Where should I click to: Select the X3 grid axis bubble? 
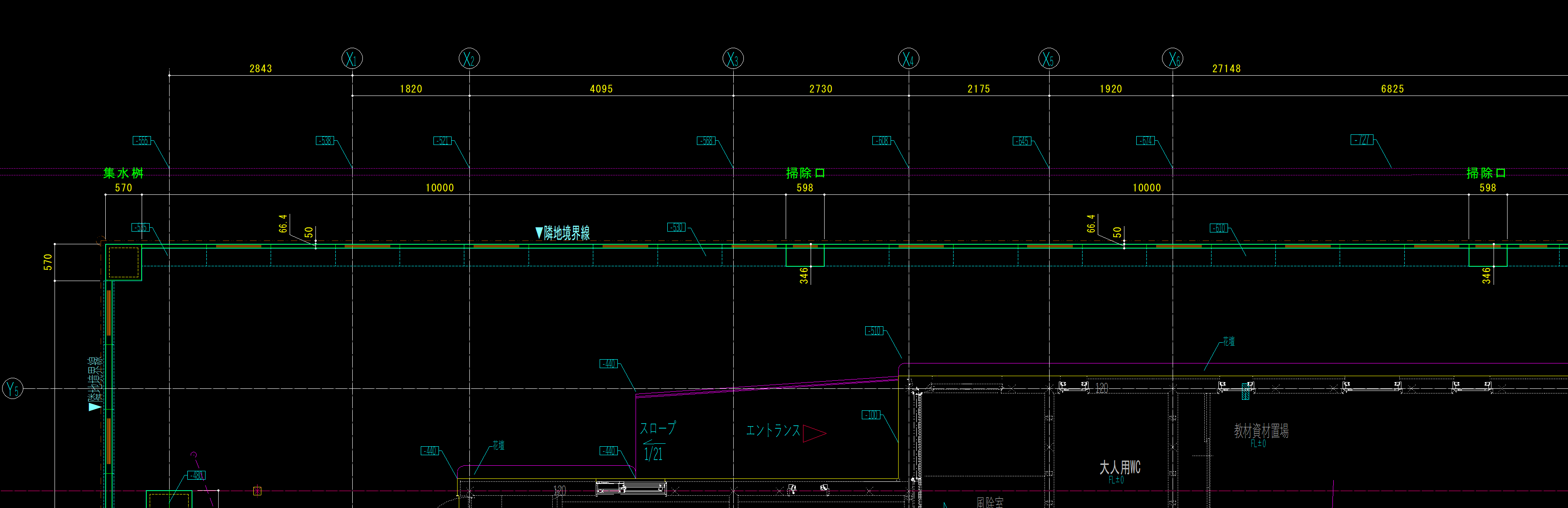(x=733, y=59)
